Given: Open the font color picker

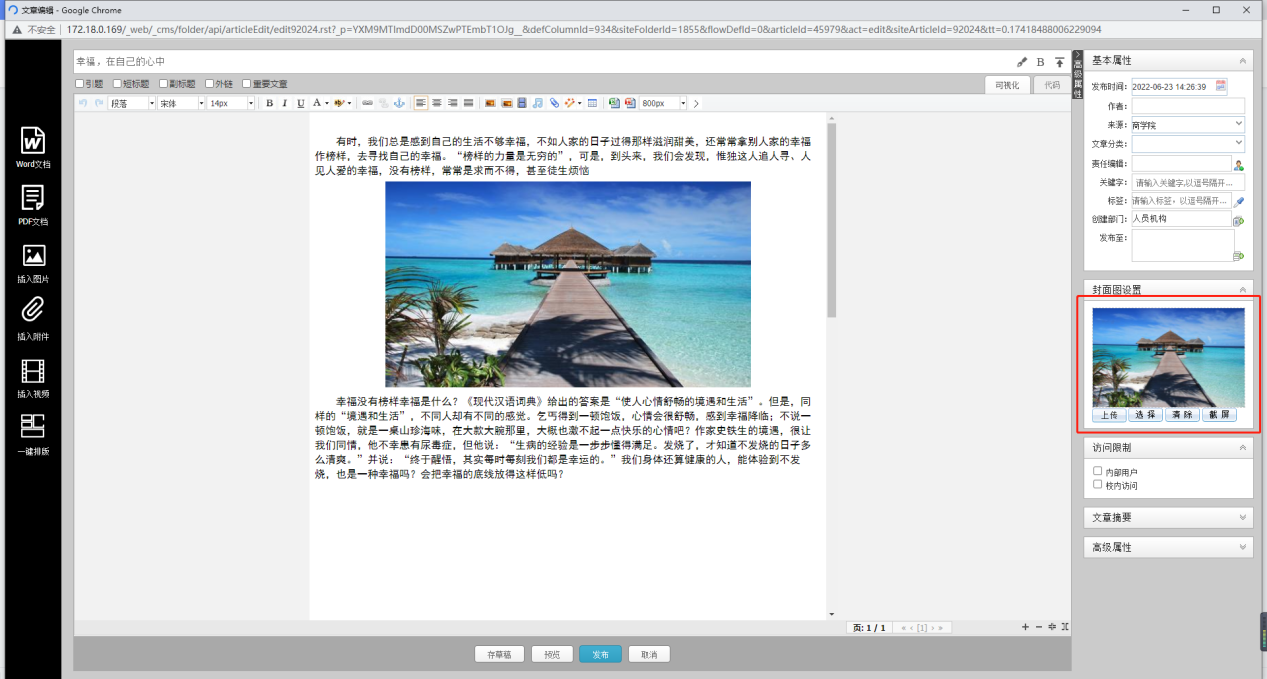Looking at the screenshot, I should pos(319,103).
